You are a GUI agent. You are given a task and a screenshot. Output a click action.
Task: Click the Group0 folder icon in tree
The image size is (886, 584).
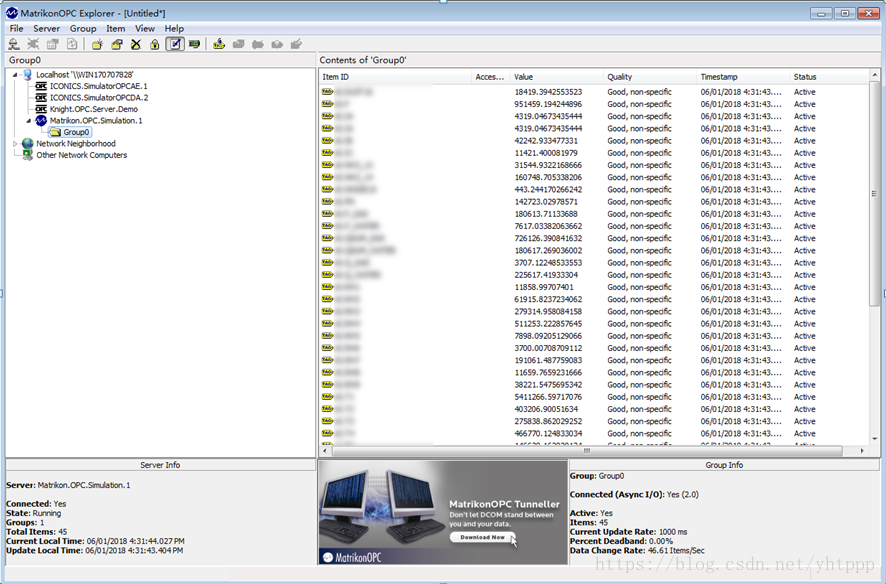[x=55, y=132]
